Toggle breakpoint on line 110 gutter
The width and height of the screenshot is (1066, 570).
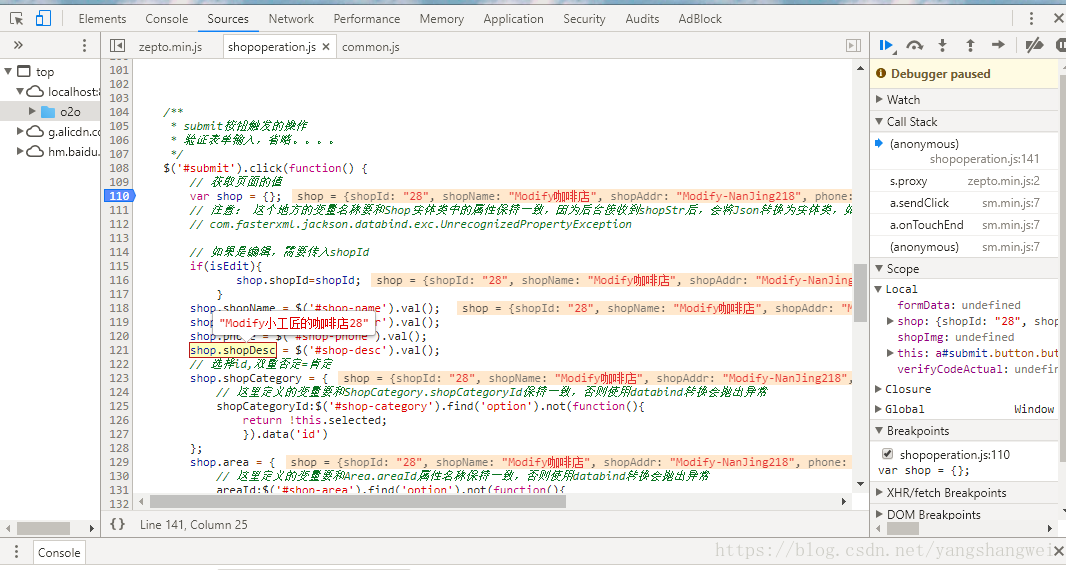(x=118, y=196)
